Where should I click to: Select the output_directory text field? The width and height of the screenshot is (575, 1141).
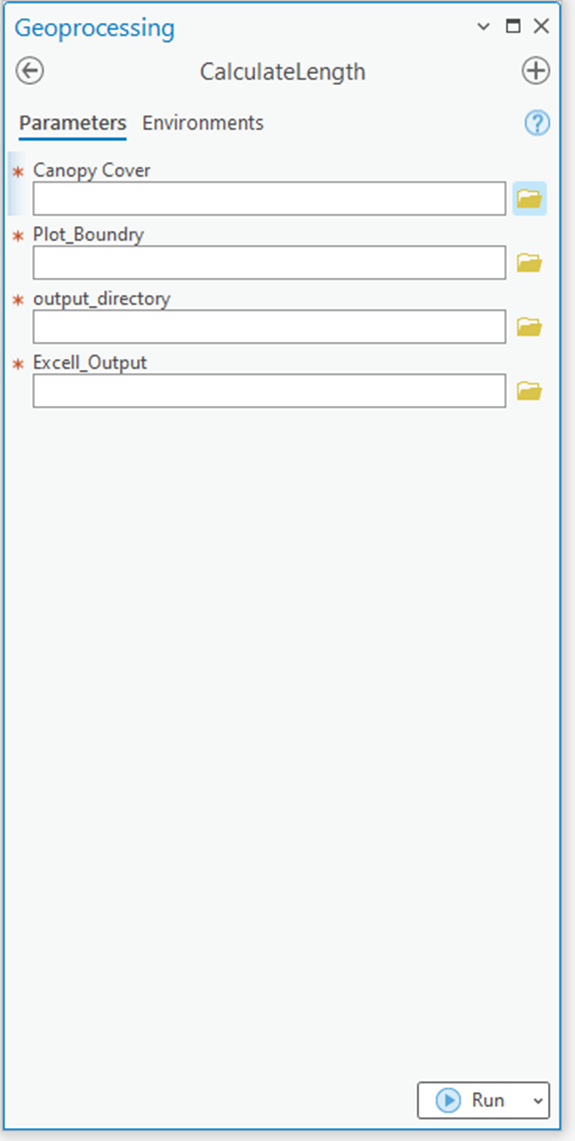point(269,327)
